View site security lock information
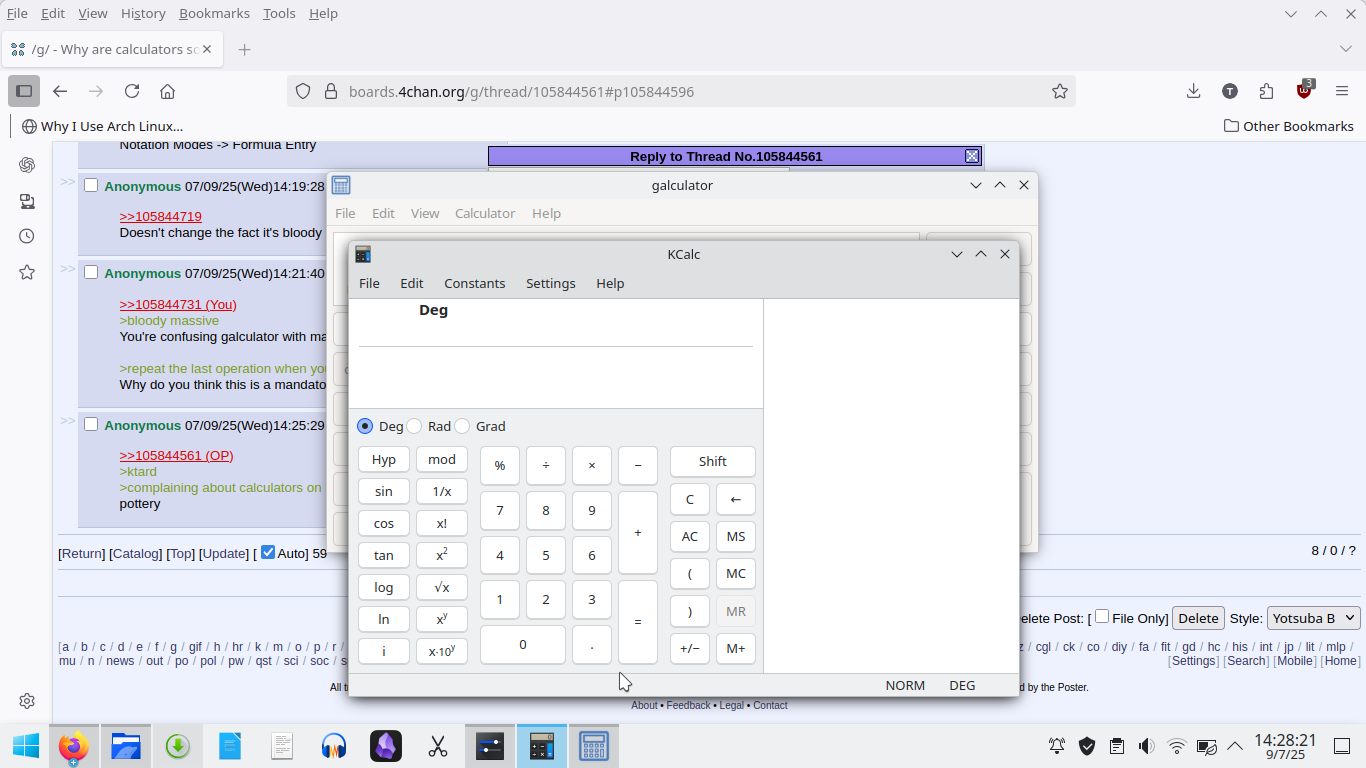This screenshot has height=768, width=1366. [x=331, y=91]
